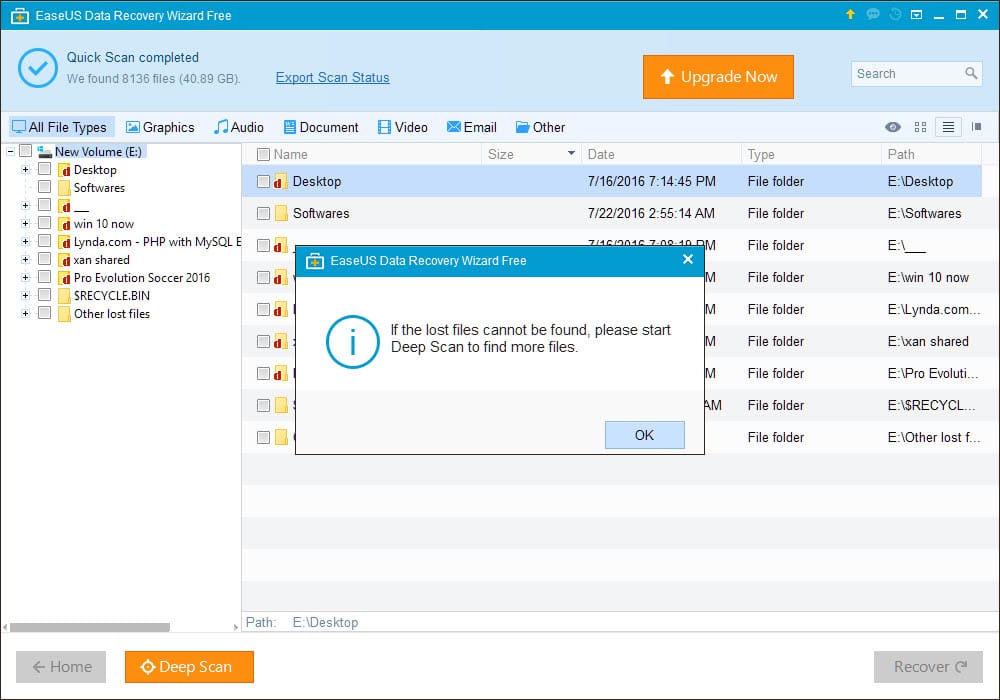Check the Softwares row checkbox in file list

(263, 213)
